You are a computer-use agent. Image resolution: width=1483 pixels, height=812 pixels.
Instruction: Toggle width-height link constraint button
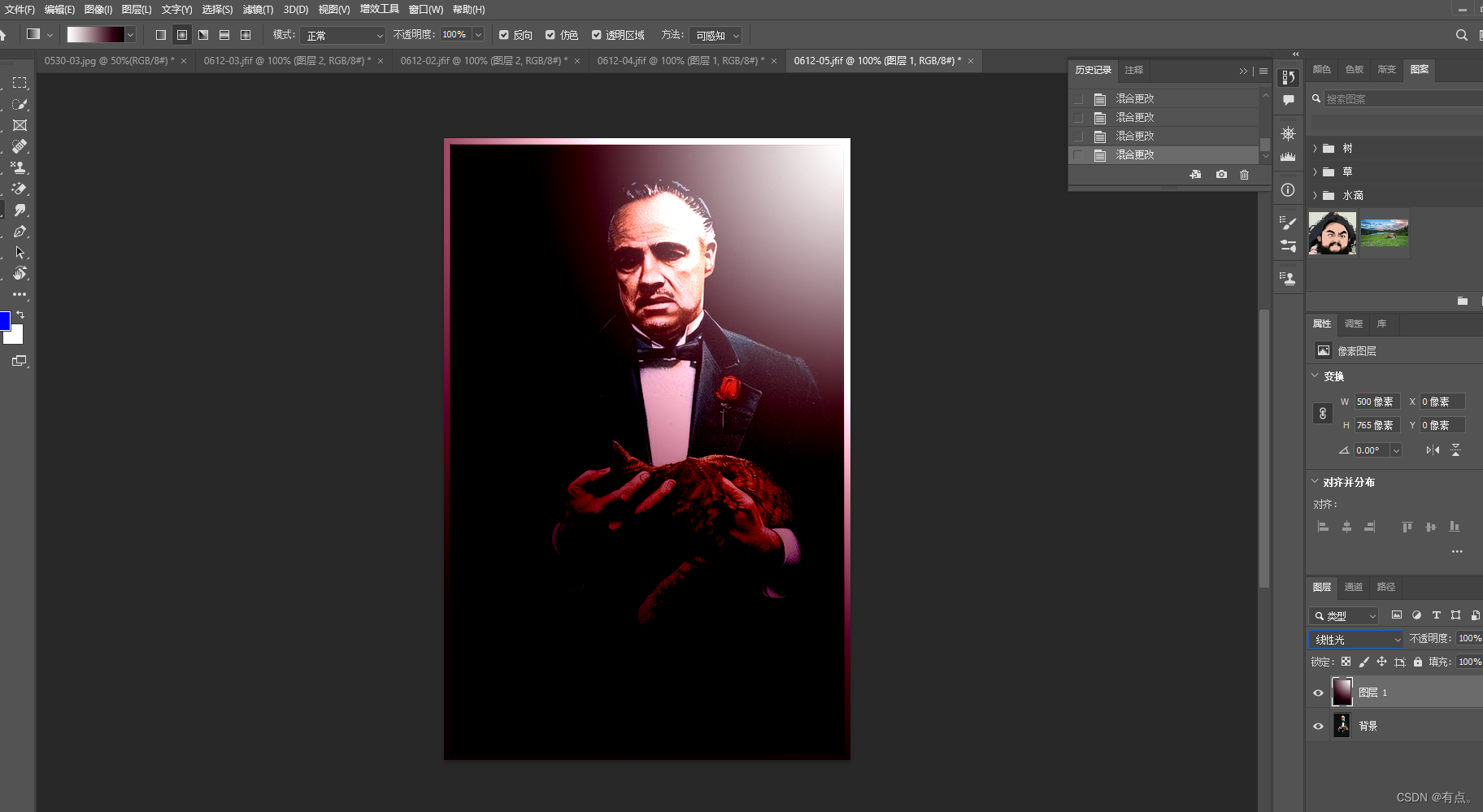1323,414
